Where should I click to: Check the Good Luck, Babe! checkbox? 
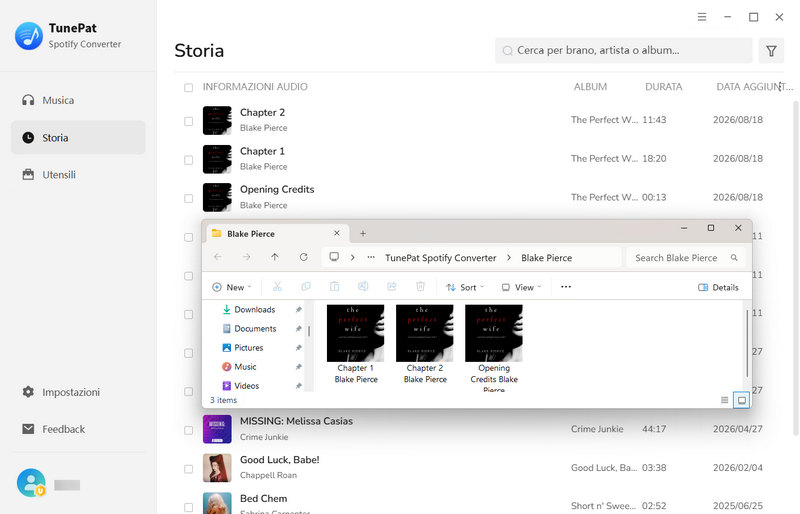coord(188,469)
